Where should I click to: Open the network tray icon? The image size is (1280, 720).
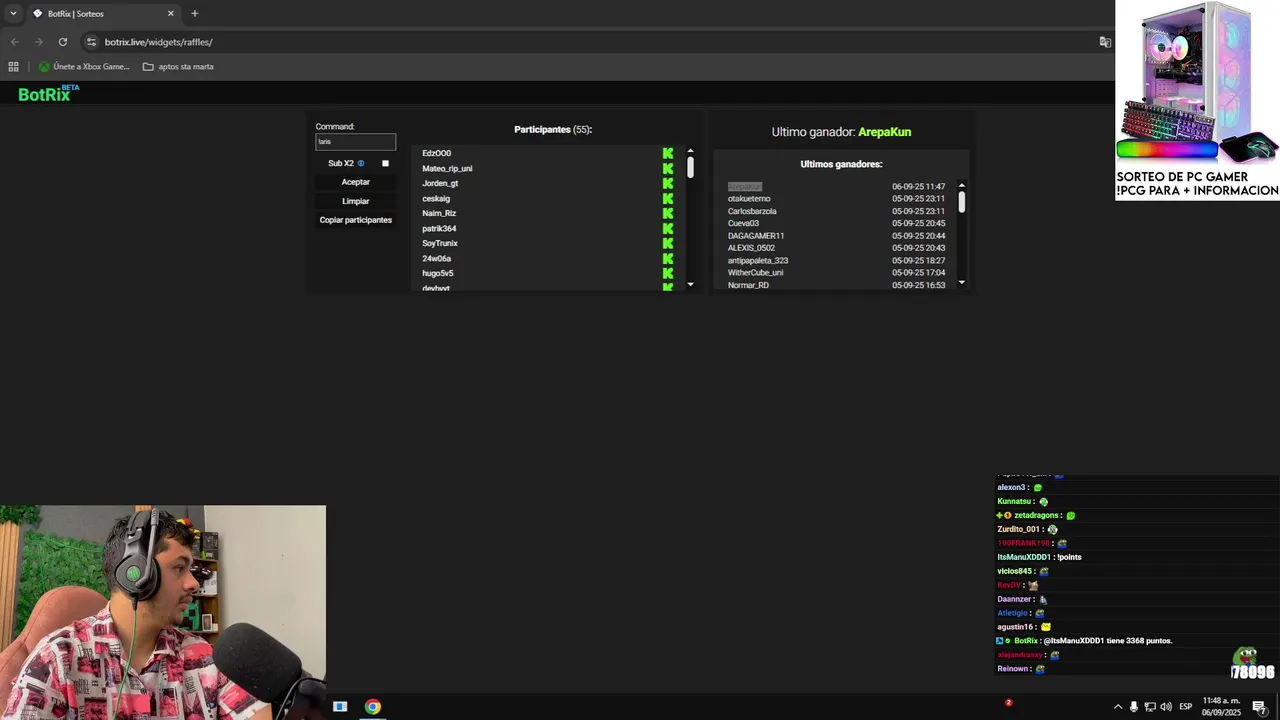[1150, 707]
